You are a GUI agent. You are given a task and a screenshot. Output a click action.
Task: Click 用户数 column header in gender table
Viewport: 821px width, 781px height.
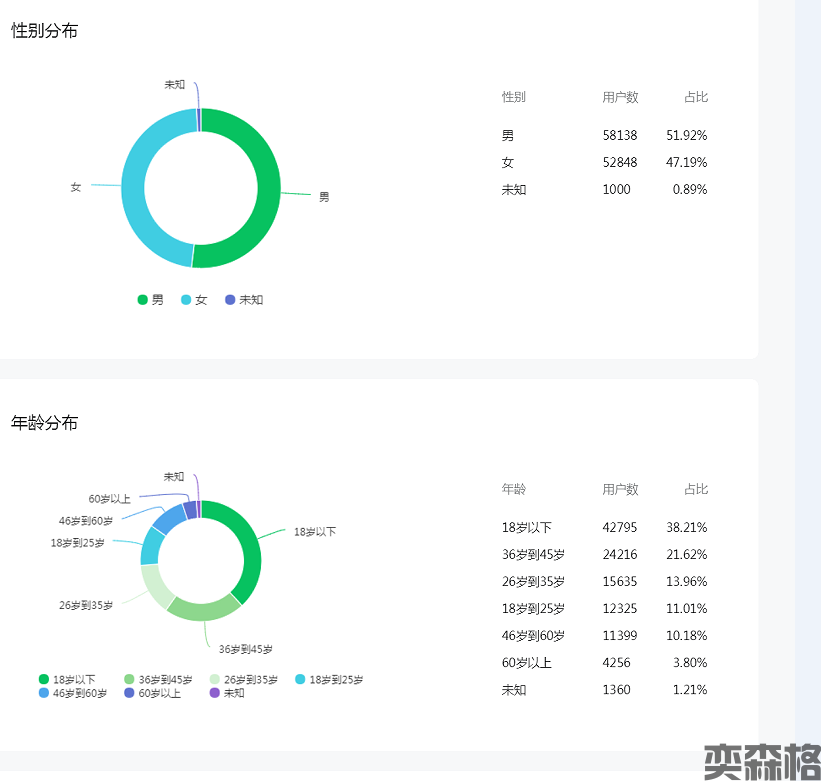click(620, 97)
